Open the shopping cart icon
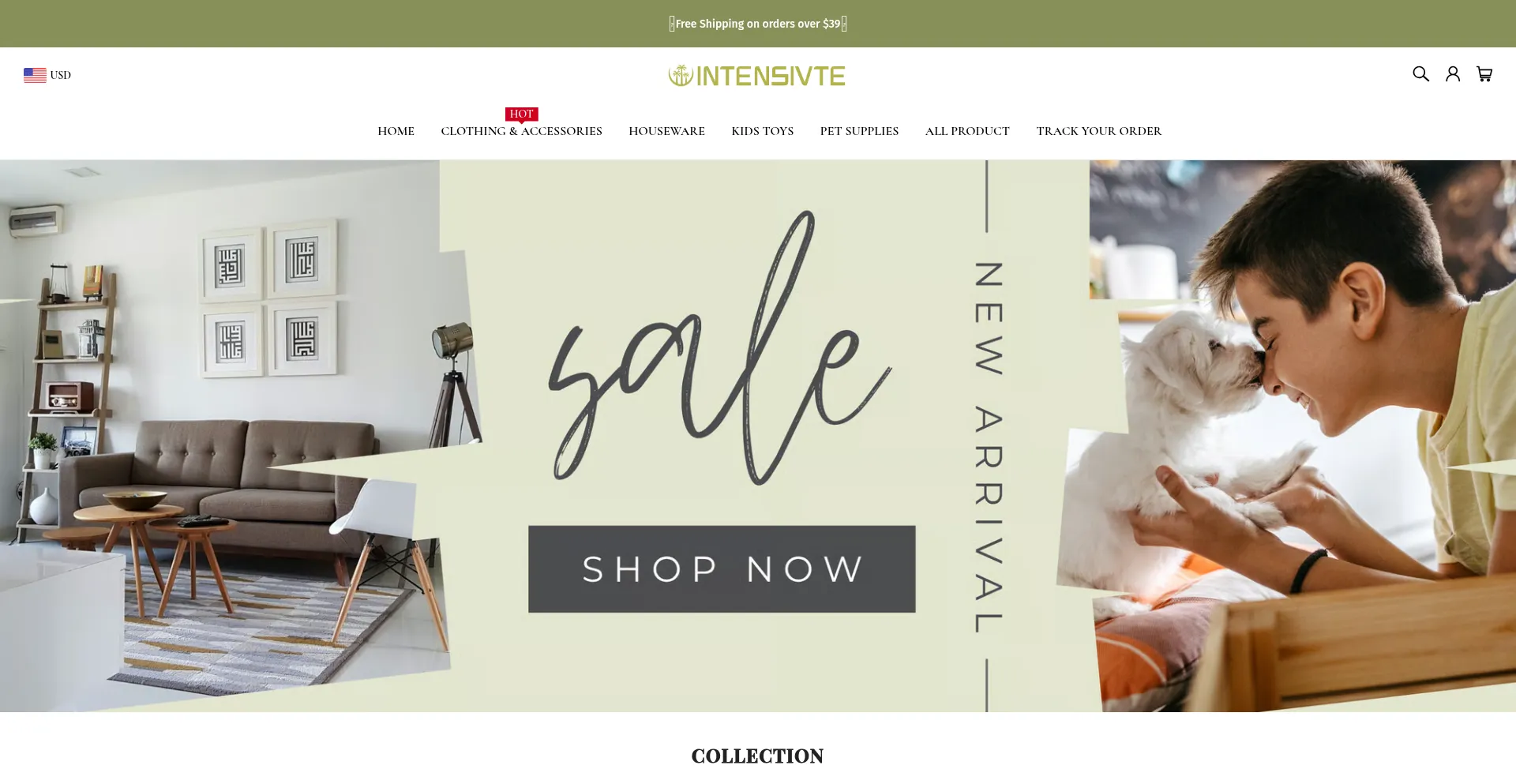This screenshot has width=1516, height=784. (1484, 74)
